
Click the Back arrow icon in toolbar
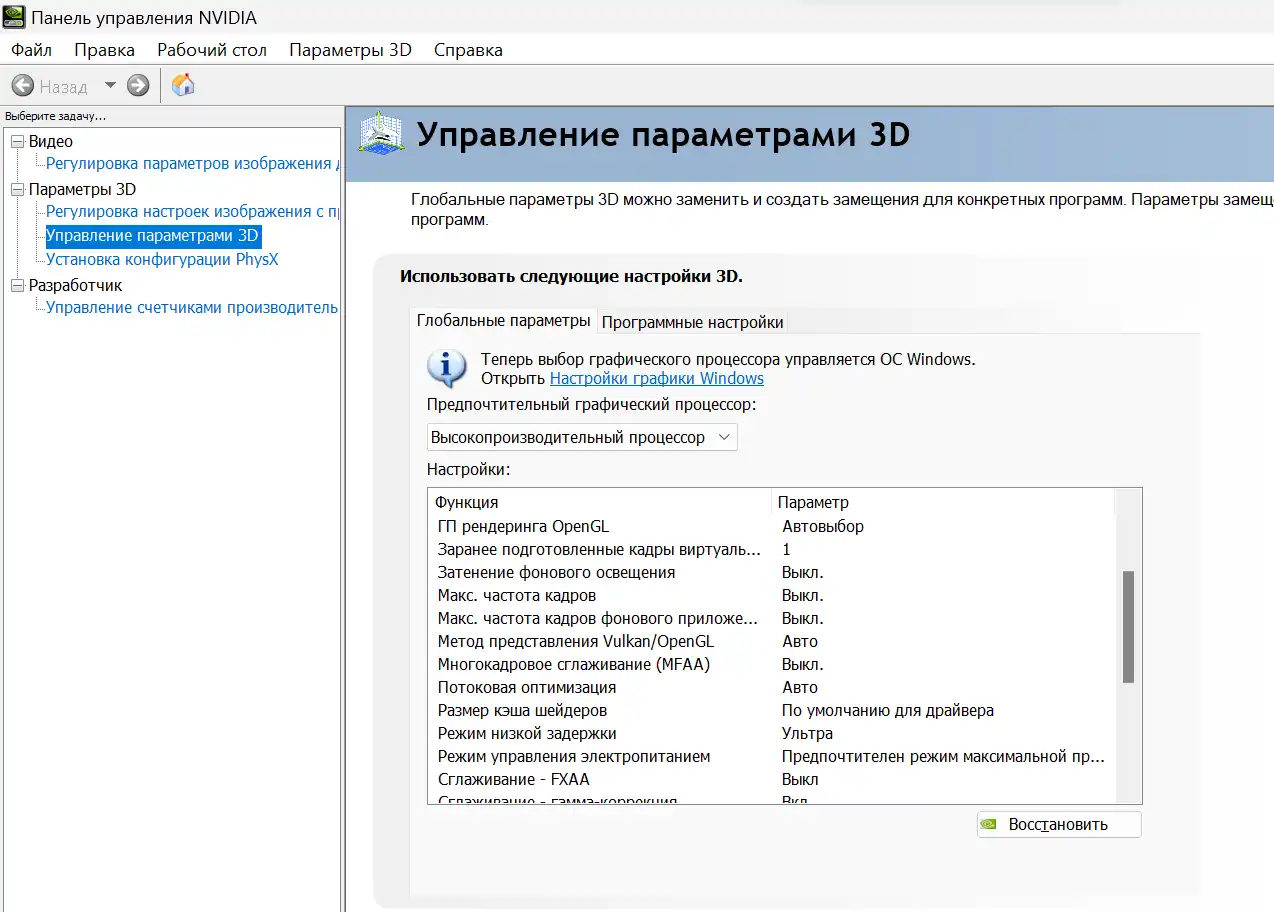click(23, 86)
